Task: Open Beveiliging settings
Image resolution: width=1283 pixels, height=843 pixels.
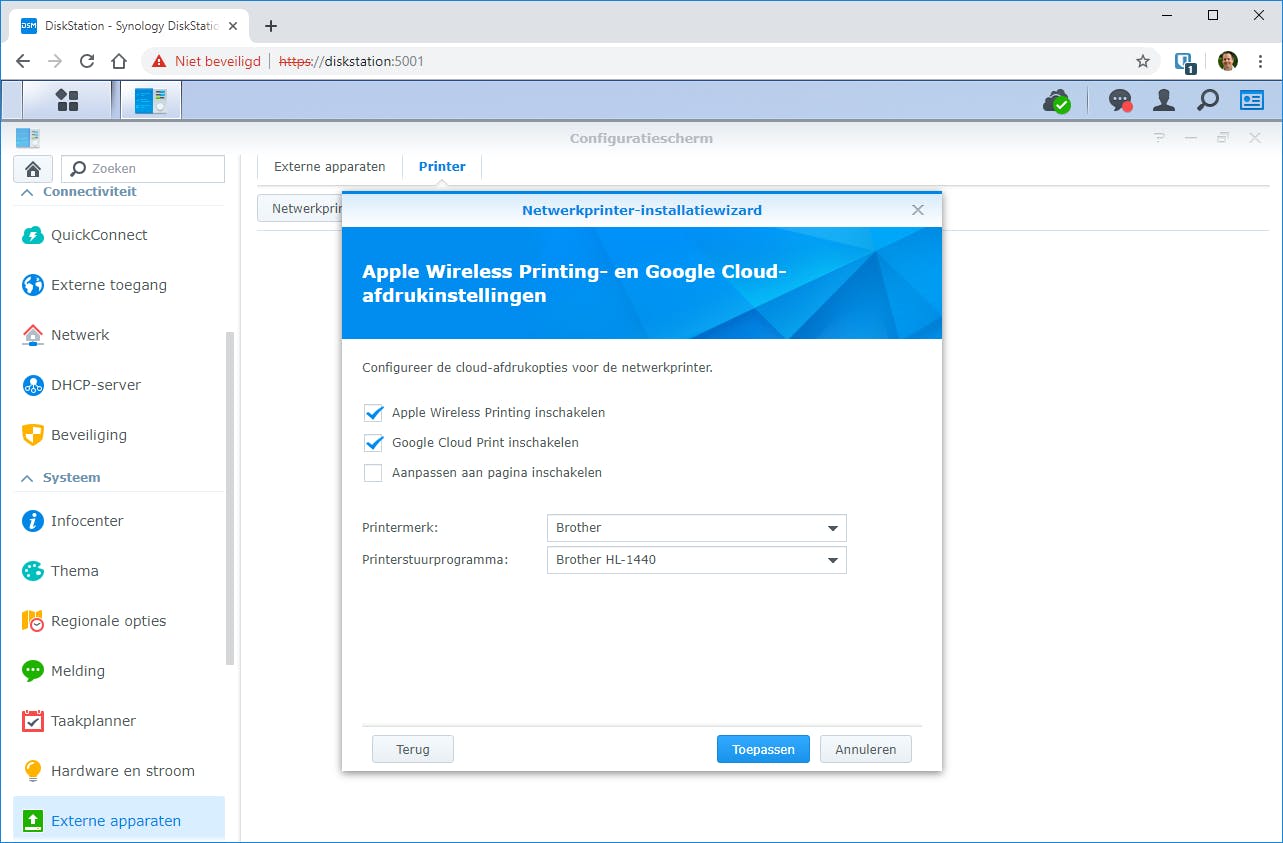Action: tap(89, 435)
